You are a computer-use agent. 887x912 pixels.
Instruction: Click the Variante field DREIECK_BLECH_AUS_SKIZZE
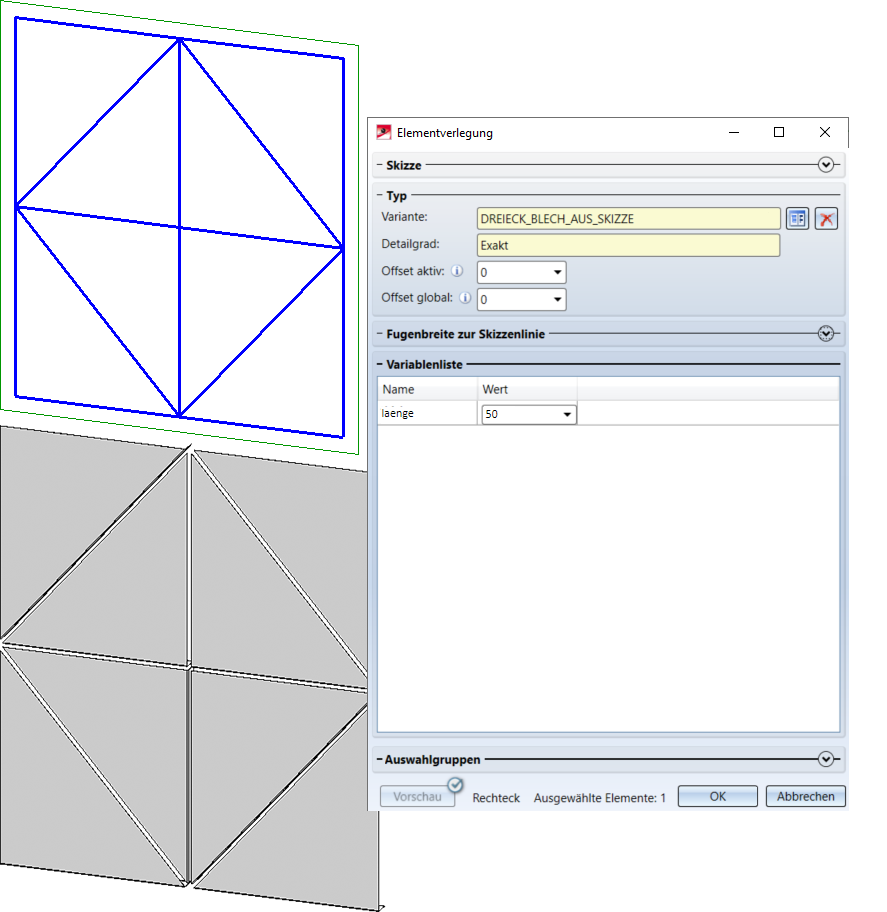click(x=628, y=219)
